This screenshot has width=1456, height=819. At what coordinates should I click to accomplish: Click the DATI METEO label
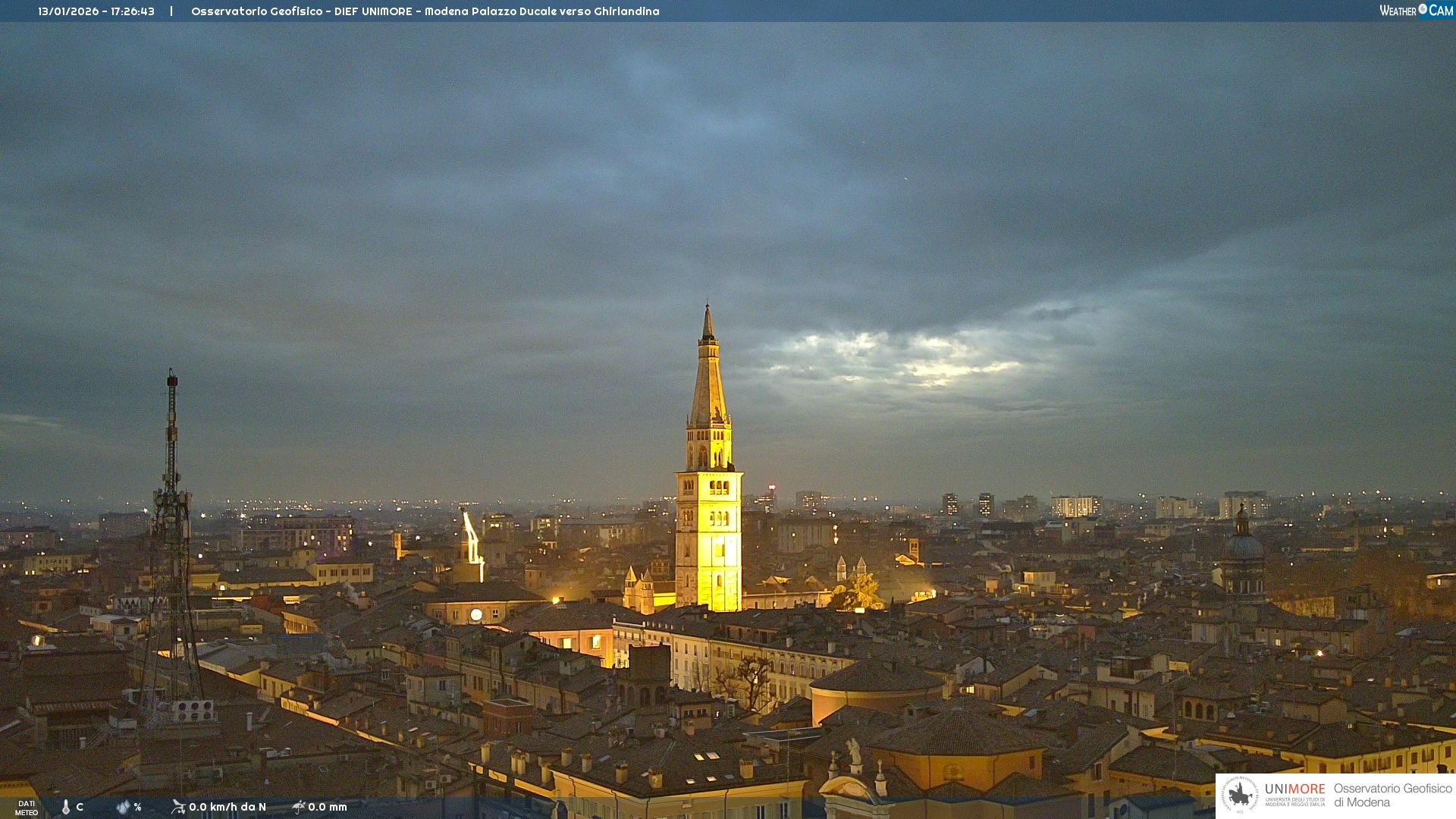[x=27, y=808]
